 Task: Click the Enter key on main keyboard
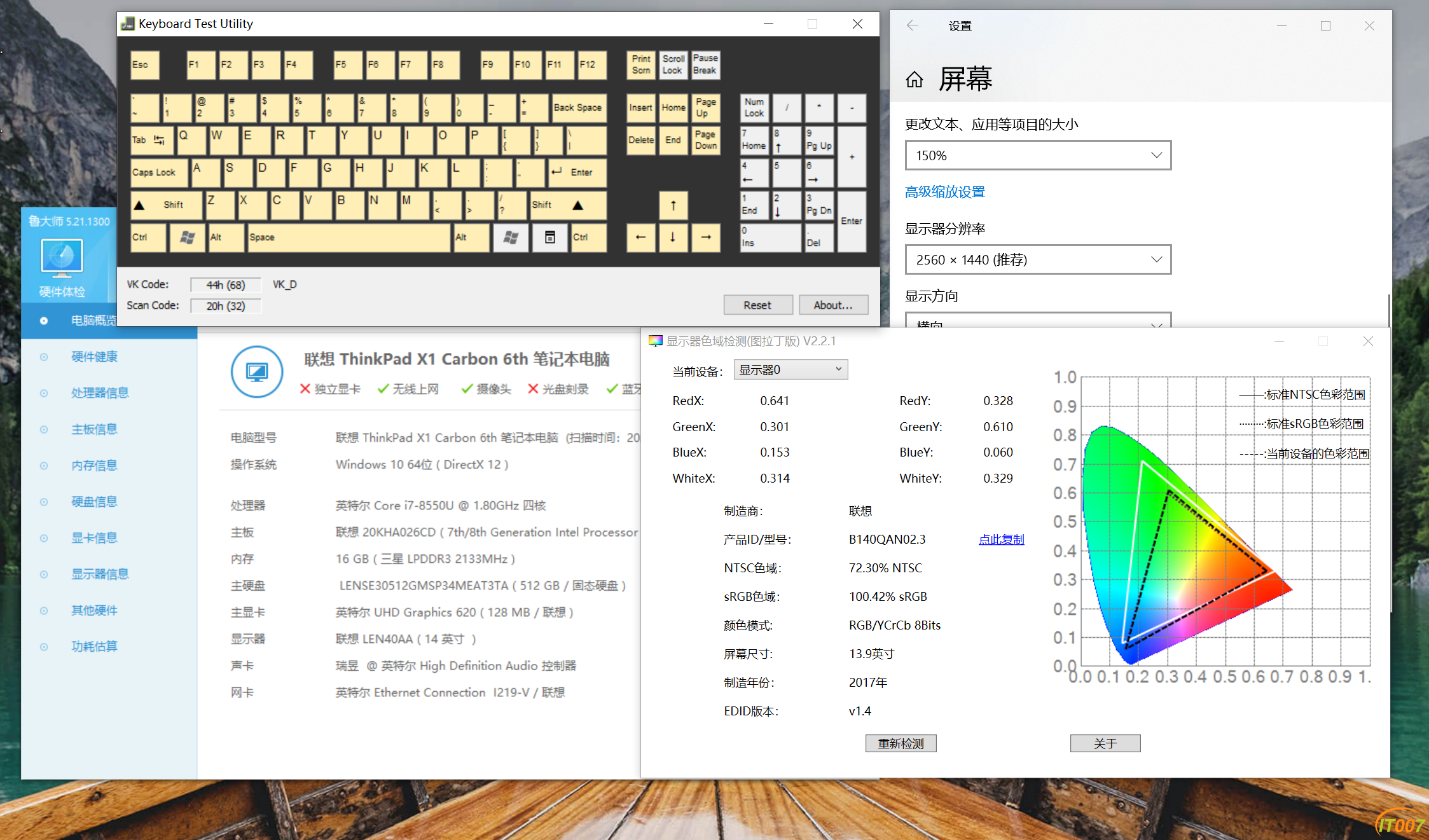coord(577,172)
